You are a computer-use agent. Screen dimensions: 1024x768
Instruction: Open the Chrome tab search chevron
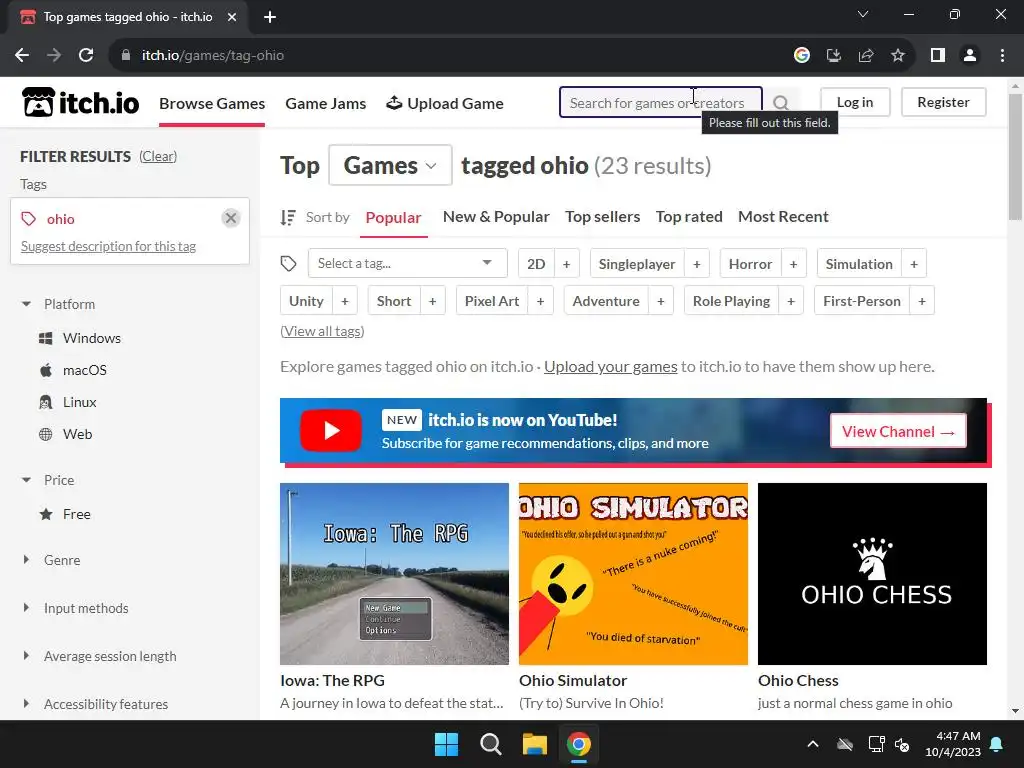(863, 14)
